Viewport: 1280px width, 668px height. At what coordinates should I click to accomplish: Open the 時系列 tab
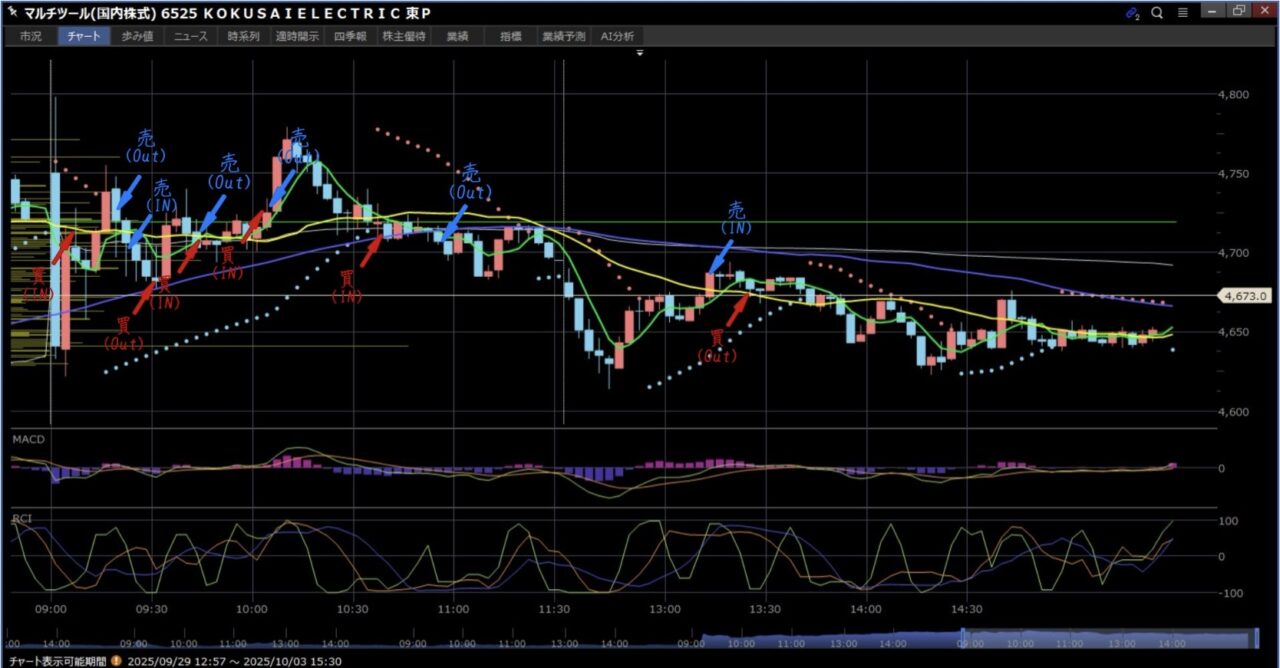pos(243,36)
